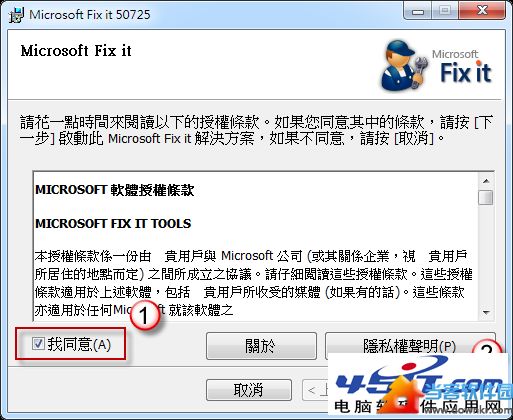Viewport: 513px width, 420px height.
Task: Close the Microsoft Fix it 50725 window
Action: click(482, 11)
